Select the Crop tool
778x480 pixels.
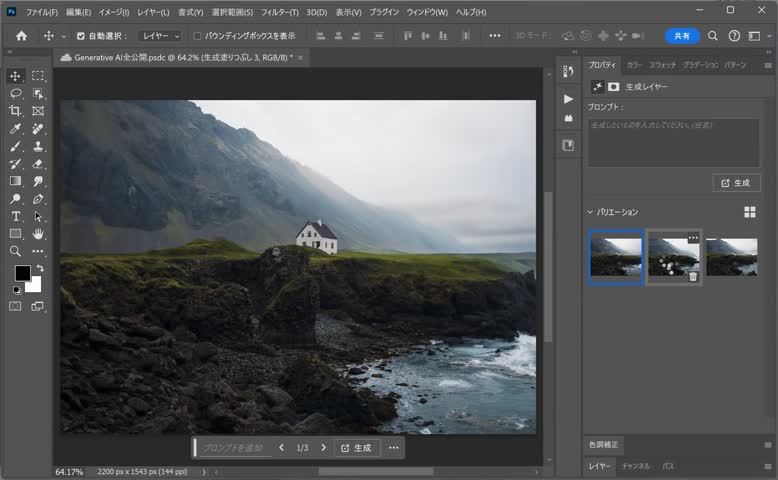pyautogui.click(x=15, y=111)
